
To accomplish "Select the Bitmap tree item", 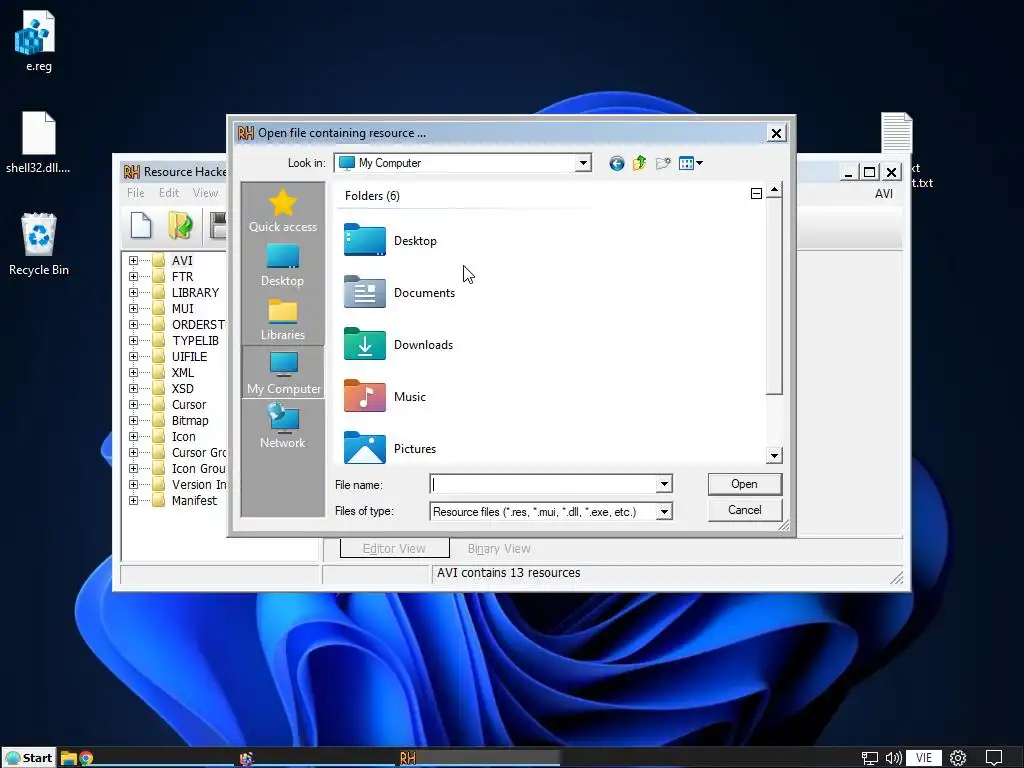I will coord(190,421).
